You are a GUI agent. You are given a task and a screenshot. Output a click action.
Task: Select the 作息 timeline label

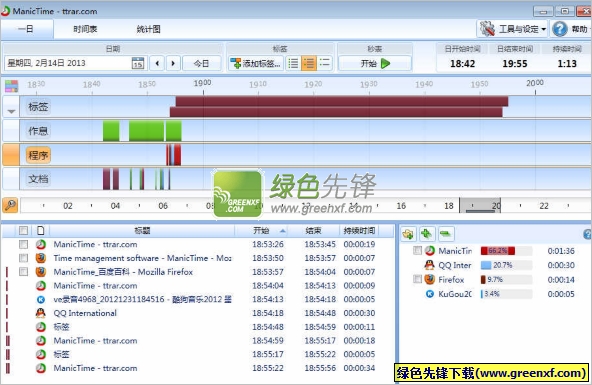click(39, 131)
